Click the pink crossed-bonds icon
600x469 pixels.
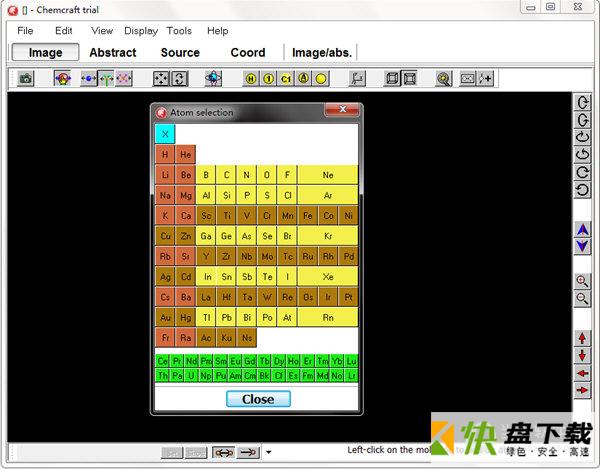[x=124, y=79]
